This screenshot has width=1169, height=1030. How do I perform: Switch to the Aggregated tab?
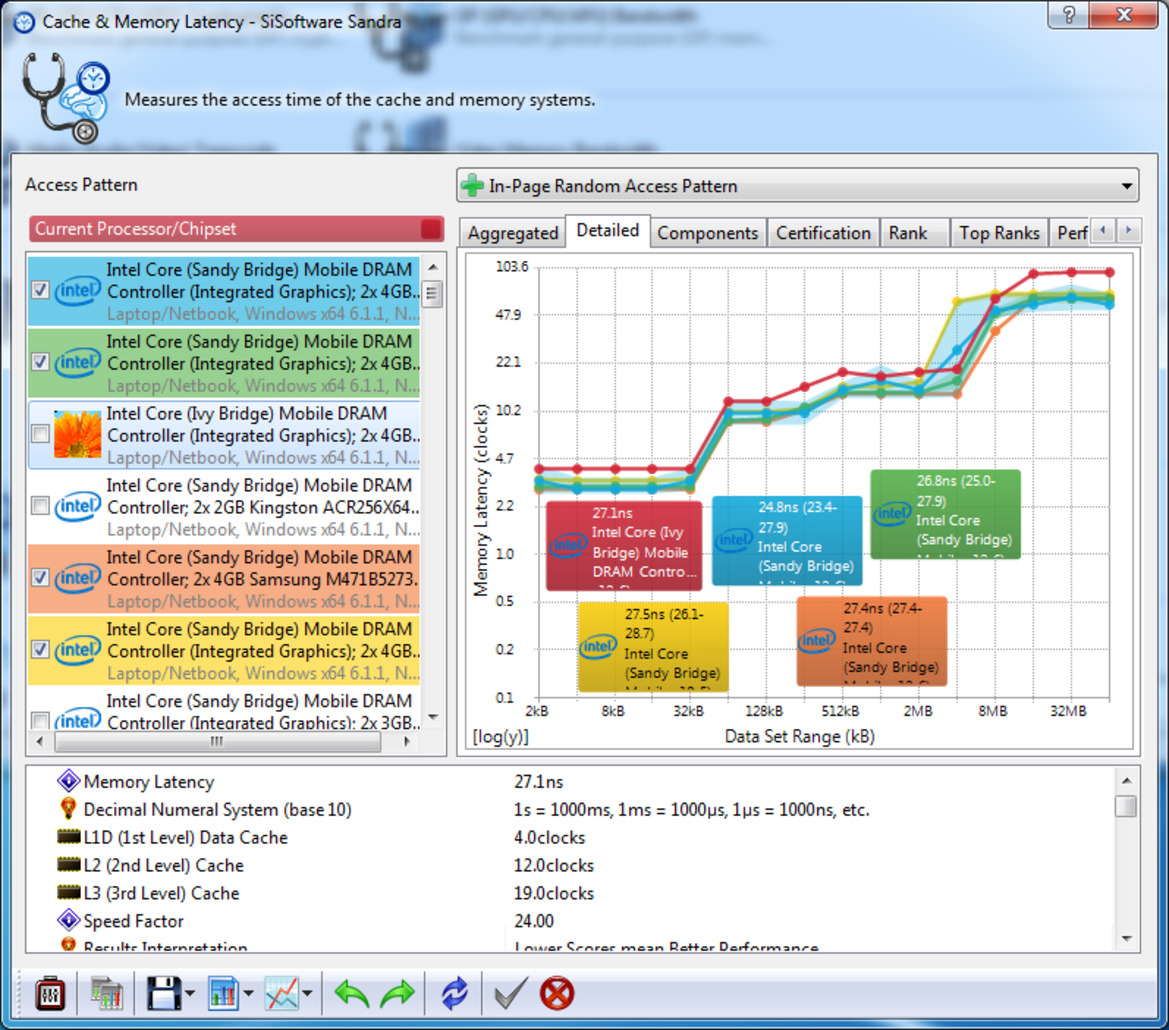tap(513, 233)
